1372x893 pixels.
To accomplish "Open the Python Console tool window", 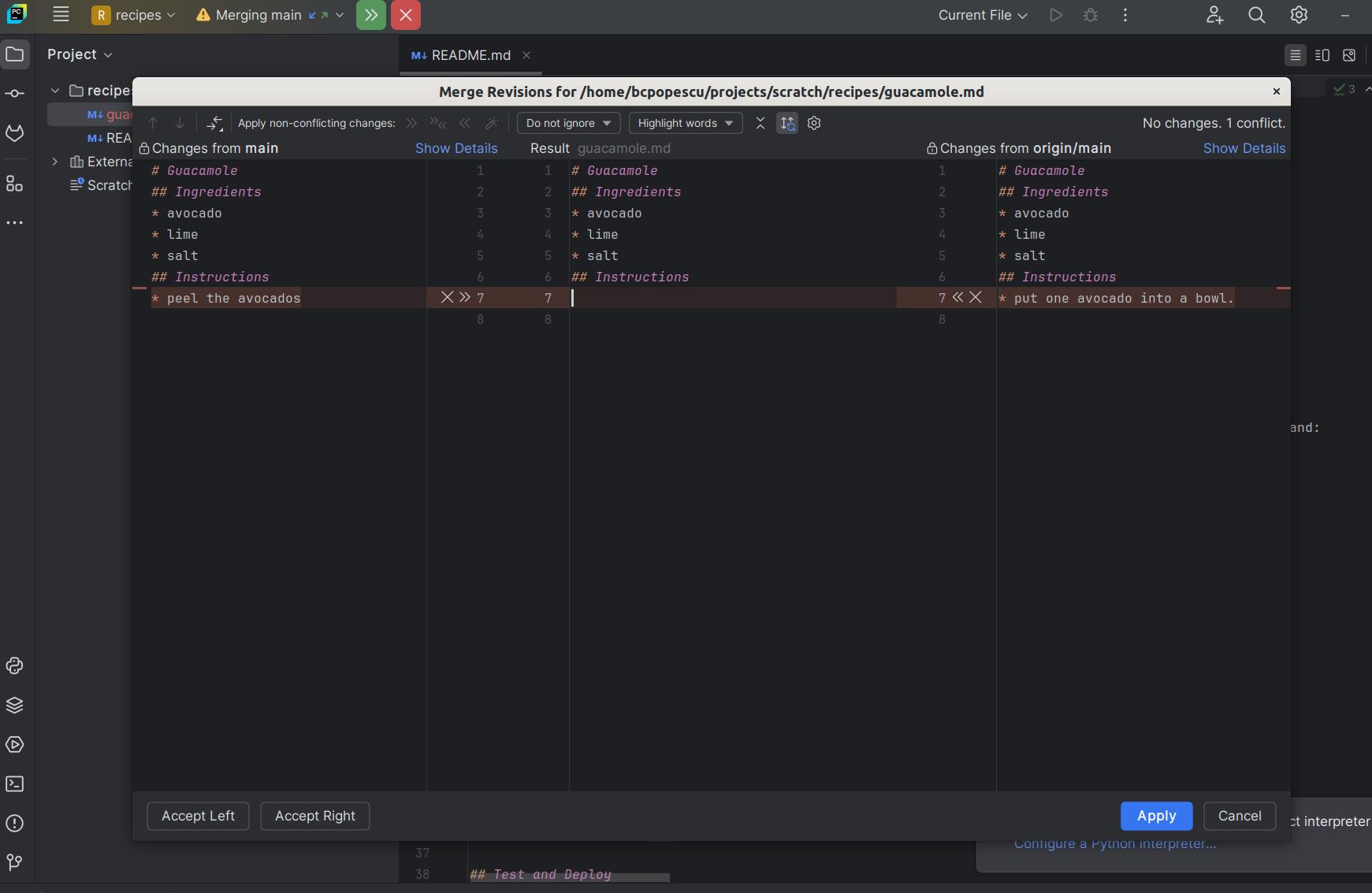I will coord(15,666).
